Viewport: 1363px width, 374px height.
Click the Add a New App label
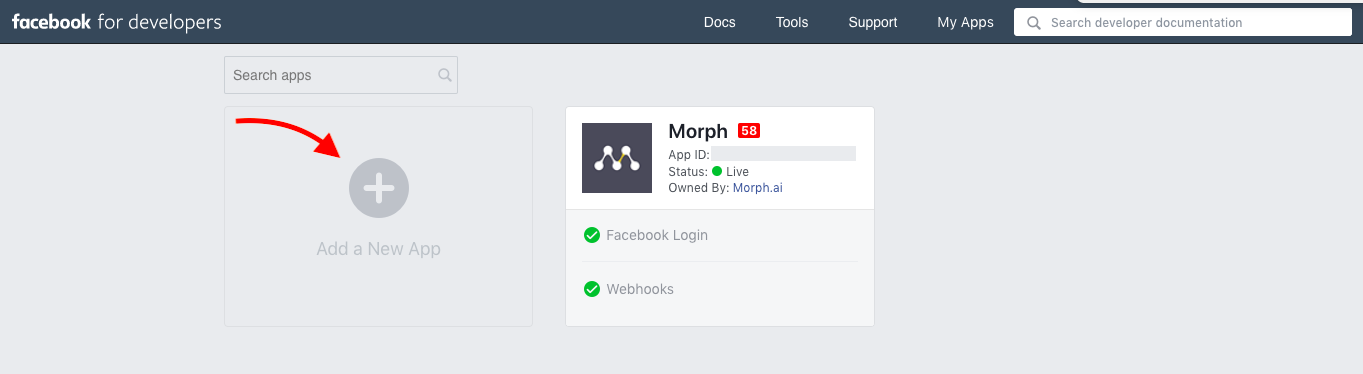(x=378, y=249)
